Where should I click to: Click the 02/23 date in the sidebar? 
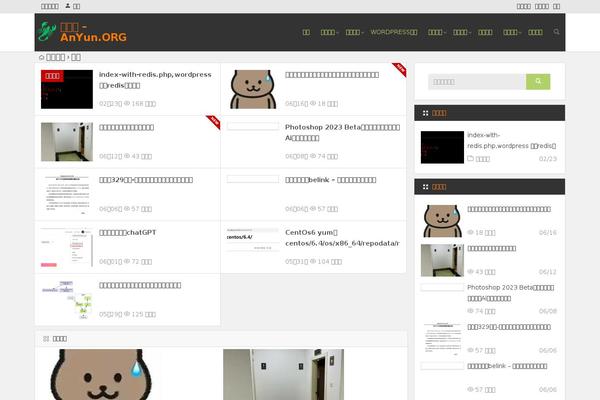click(548, 159)
